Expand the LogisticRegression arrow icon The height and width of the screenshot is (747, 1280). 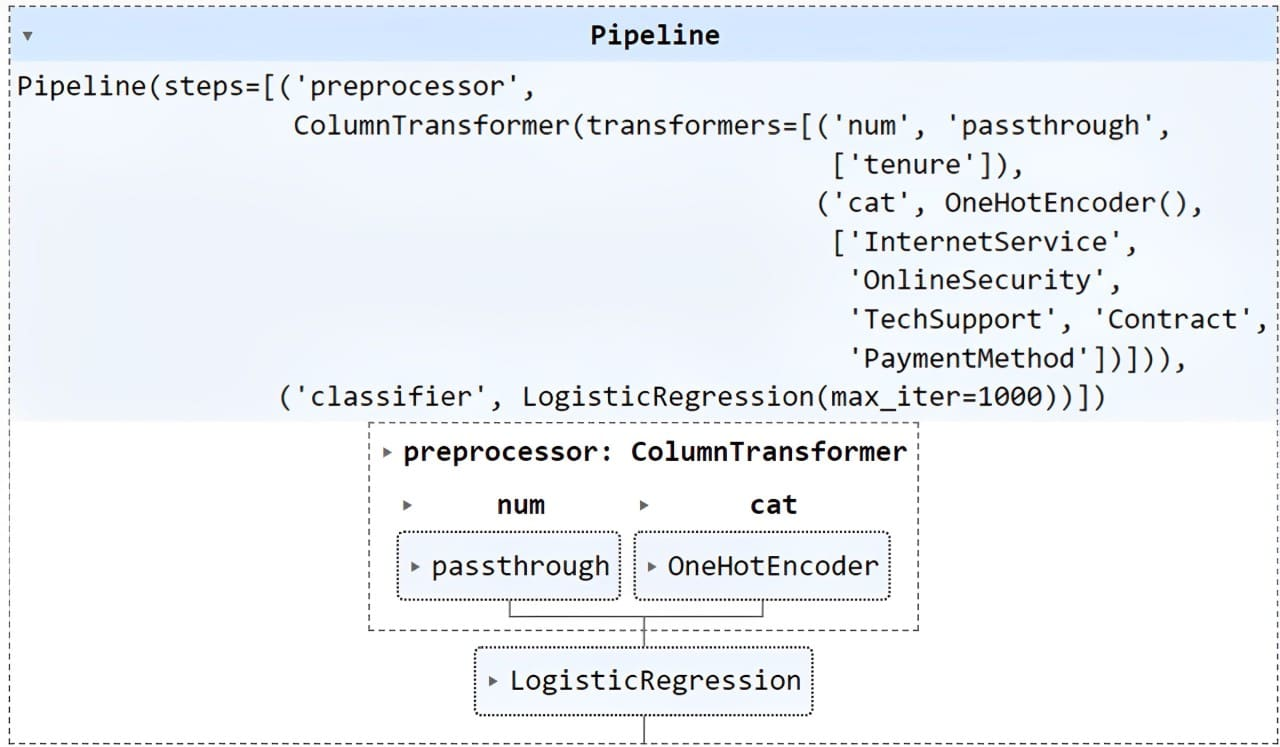494,681
